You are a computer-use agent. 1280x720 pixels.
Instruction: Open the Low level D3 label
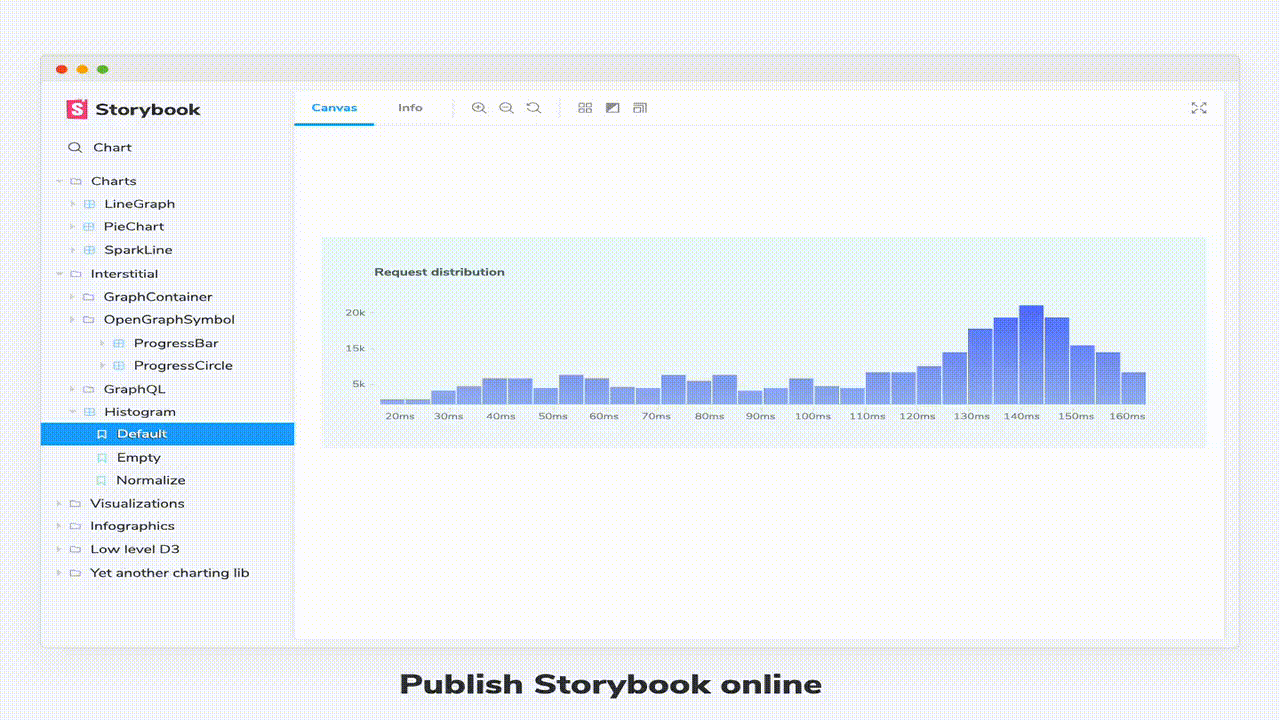135,549
